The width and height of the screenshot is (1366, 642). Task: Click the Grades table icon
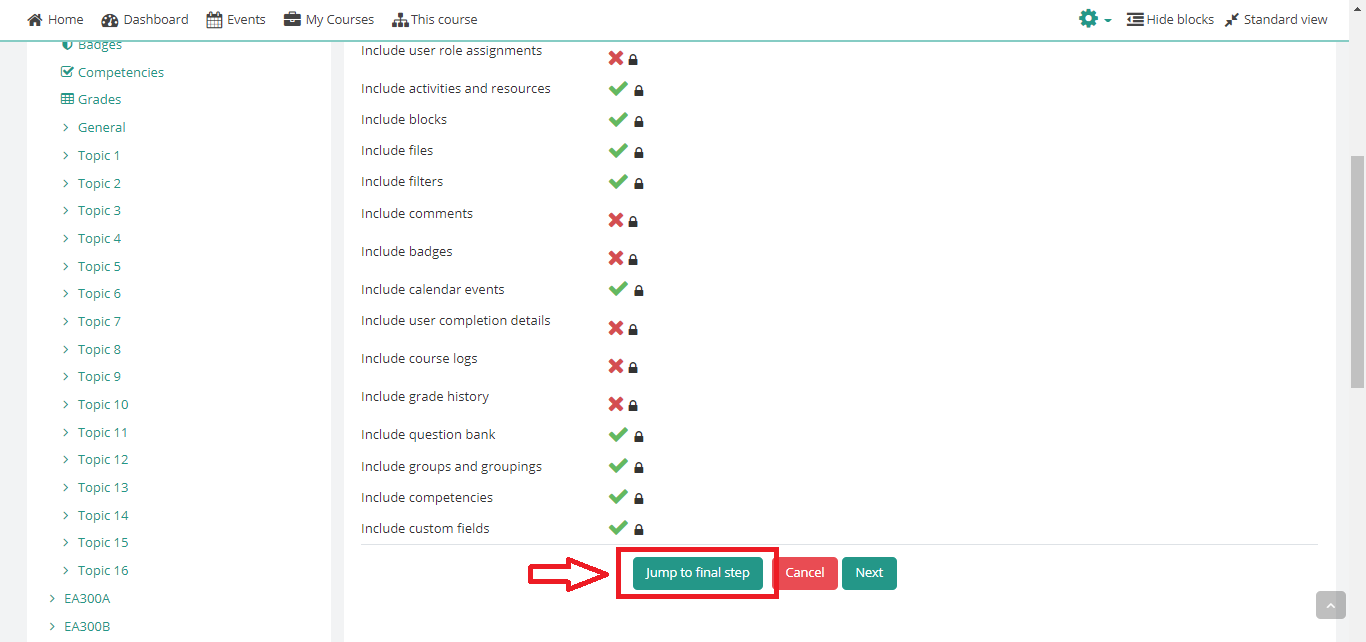coord(67,99)
